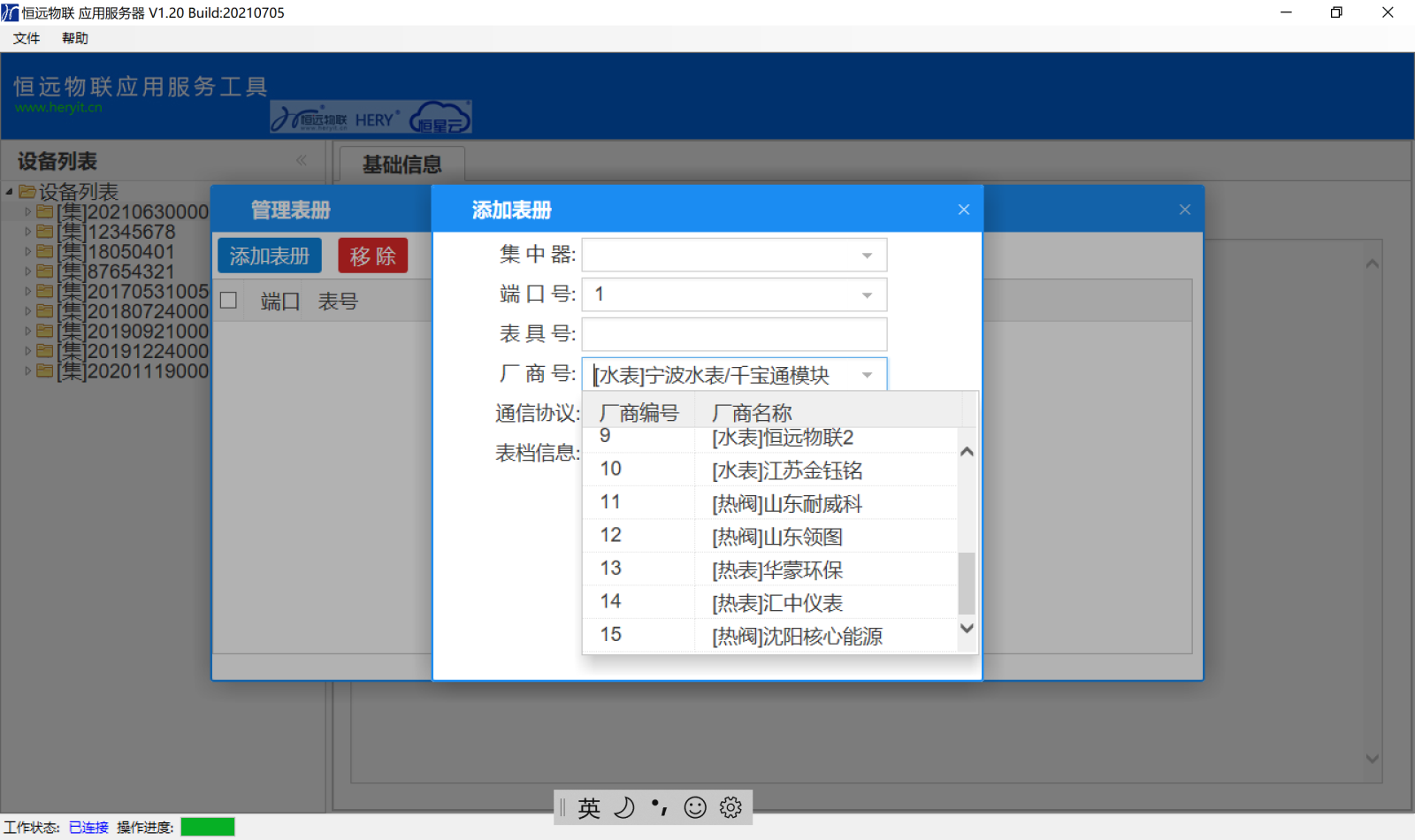1415x840 pixels.
Task: Click the vendor list scrollbar thumb
Action: click(967, 584)
